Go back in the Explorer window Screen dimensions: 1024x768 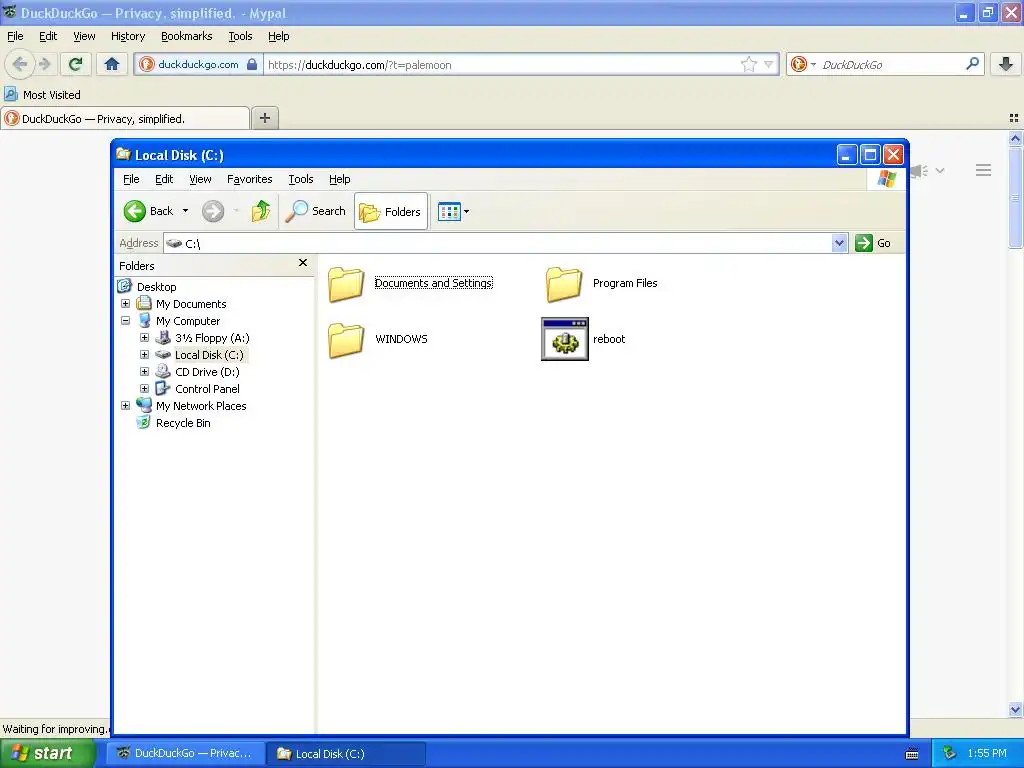tap(148, 211)
